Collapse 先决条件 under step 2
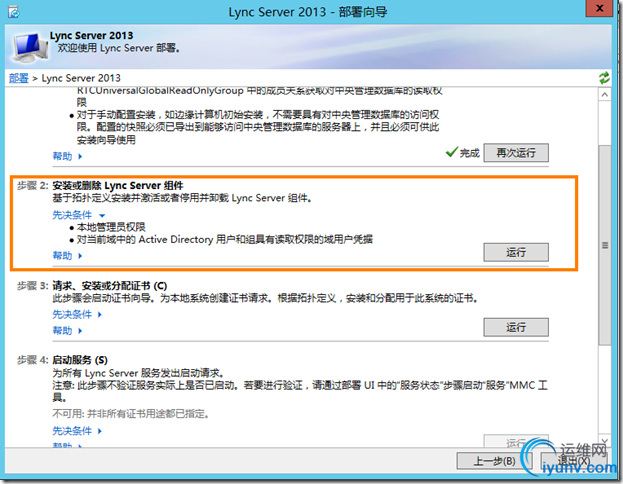 (x=79, y=215)
